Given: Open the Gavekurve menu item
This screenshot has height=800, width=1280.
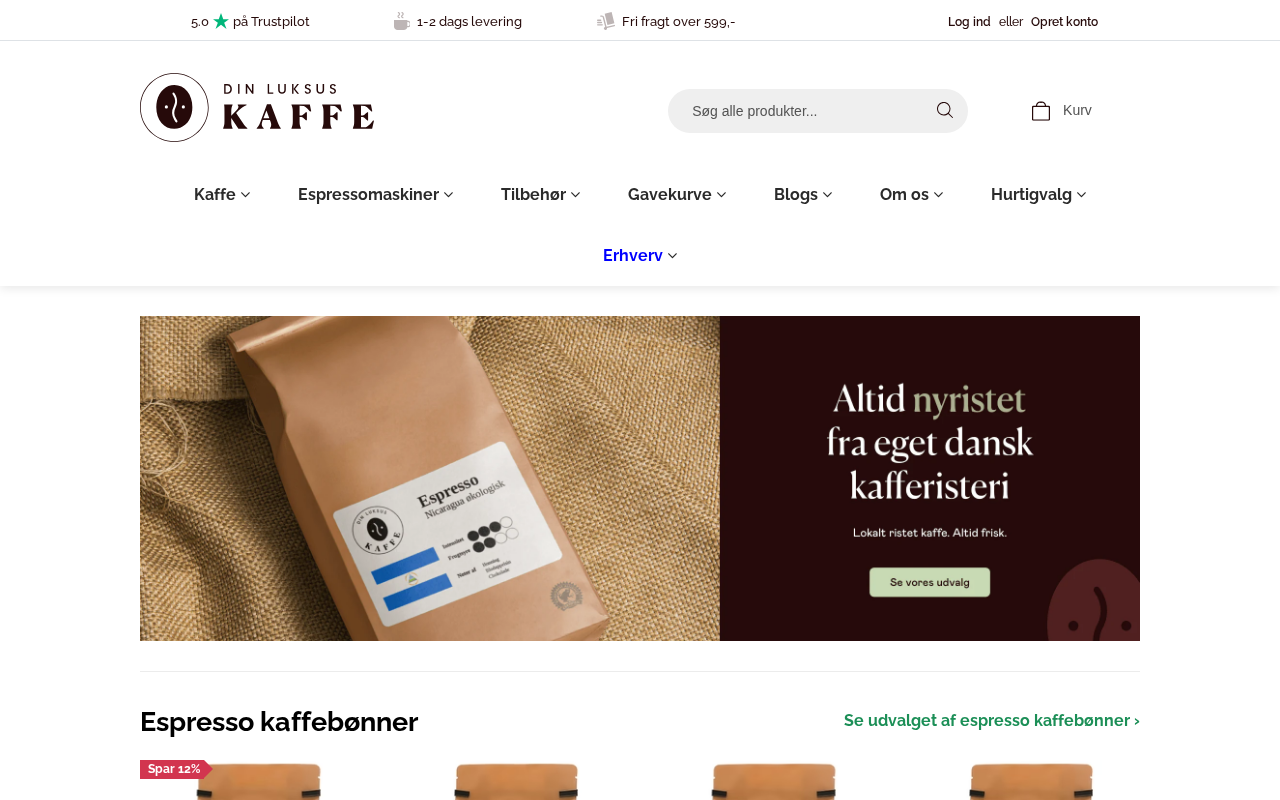Looking at the screenshot, I should (677, 195).
